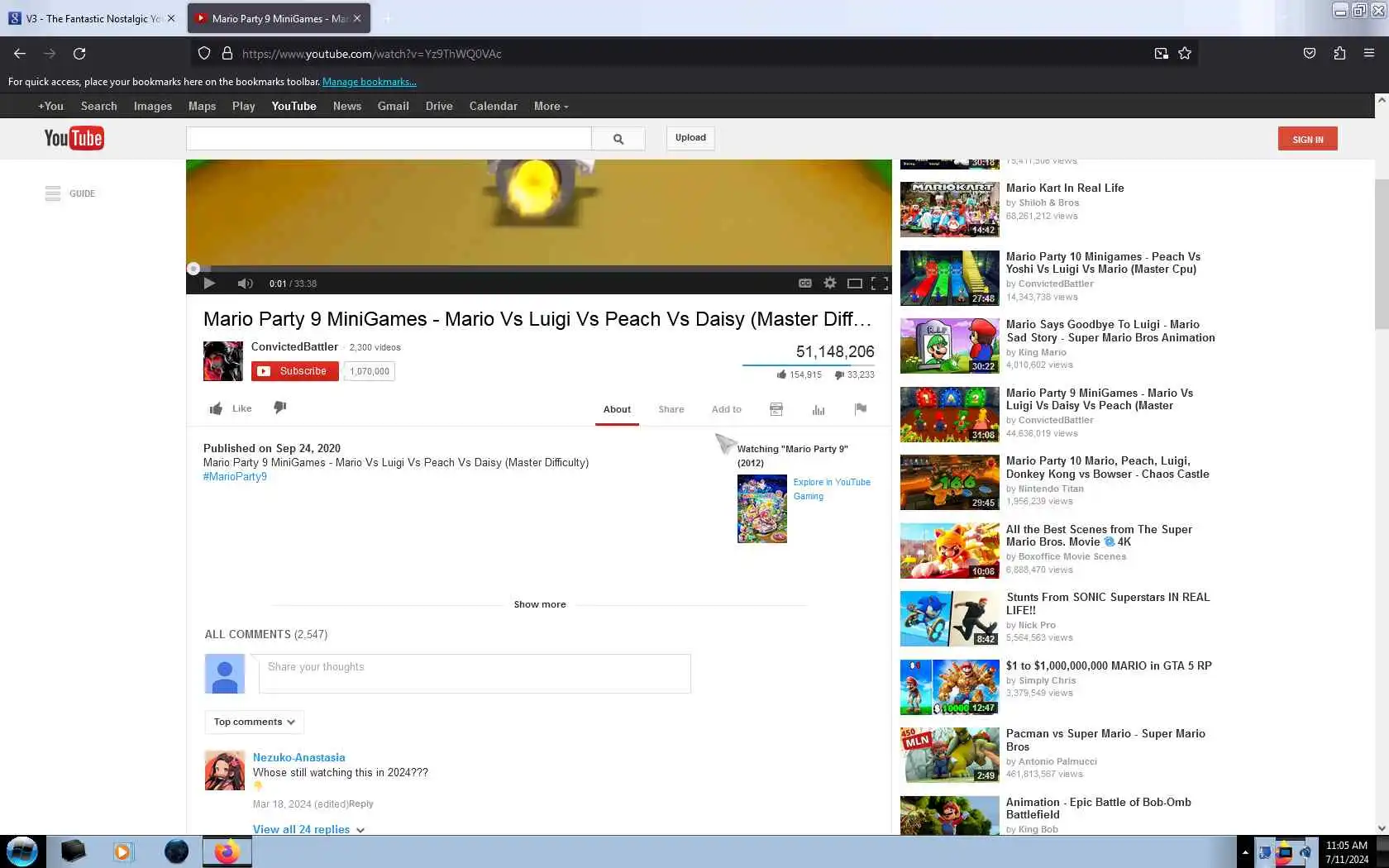Click the Share your thoughts comment box

click(x=475, y=674)
